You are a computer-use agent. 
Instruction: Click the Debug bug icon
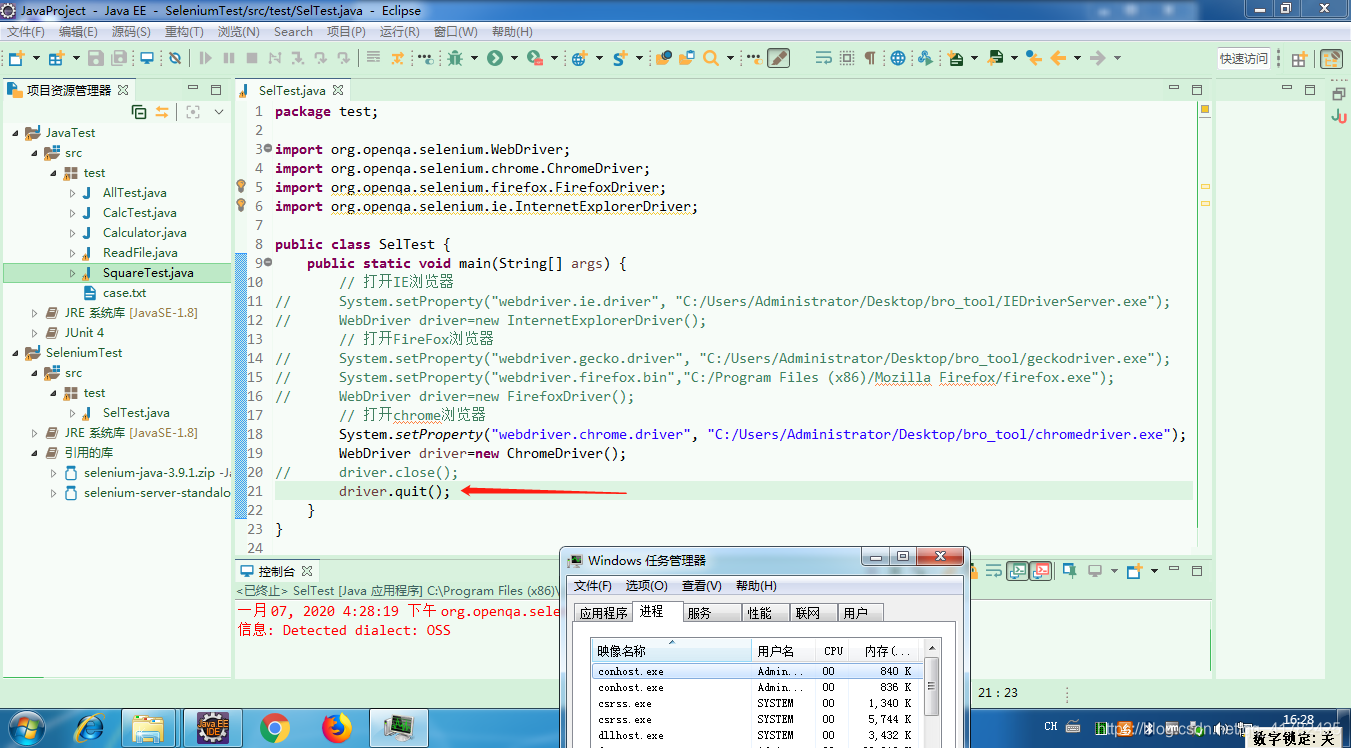point(455,58)
